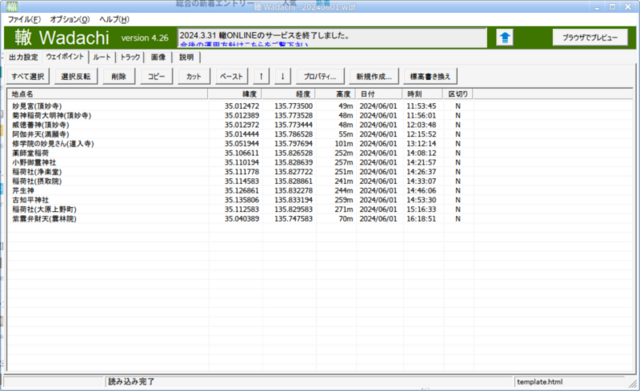Click the latitude cell 35.135806
Viewport: 640px width, 391px height.
242,200
